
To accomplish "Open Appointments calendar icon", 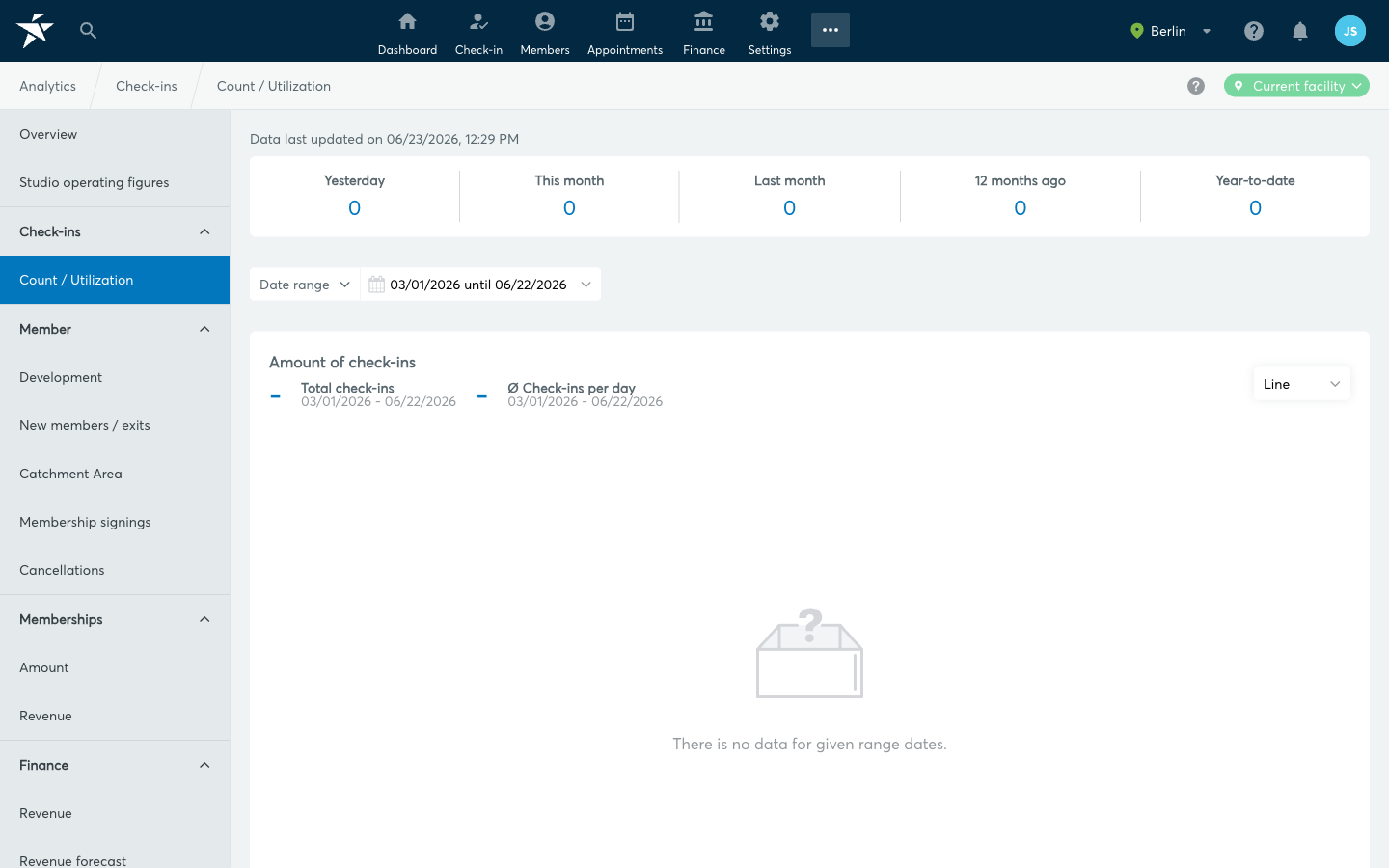I will pyautogui.click(x=625, y=21).
